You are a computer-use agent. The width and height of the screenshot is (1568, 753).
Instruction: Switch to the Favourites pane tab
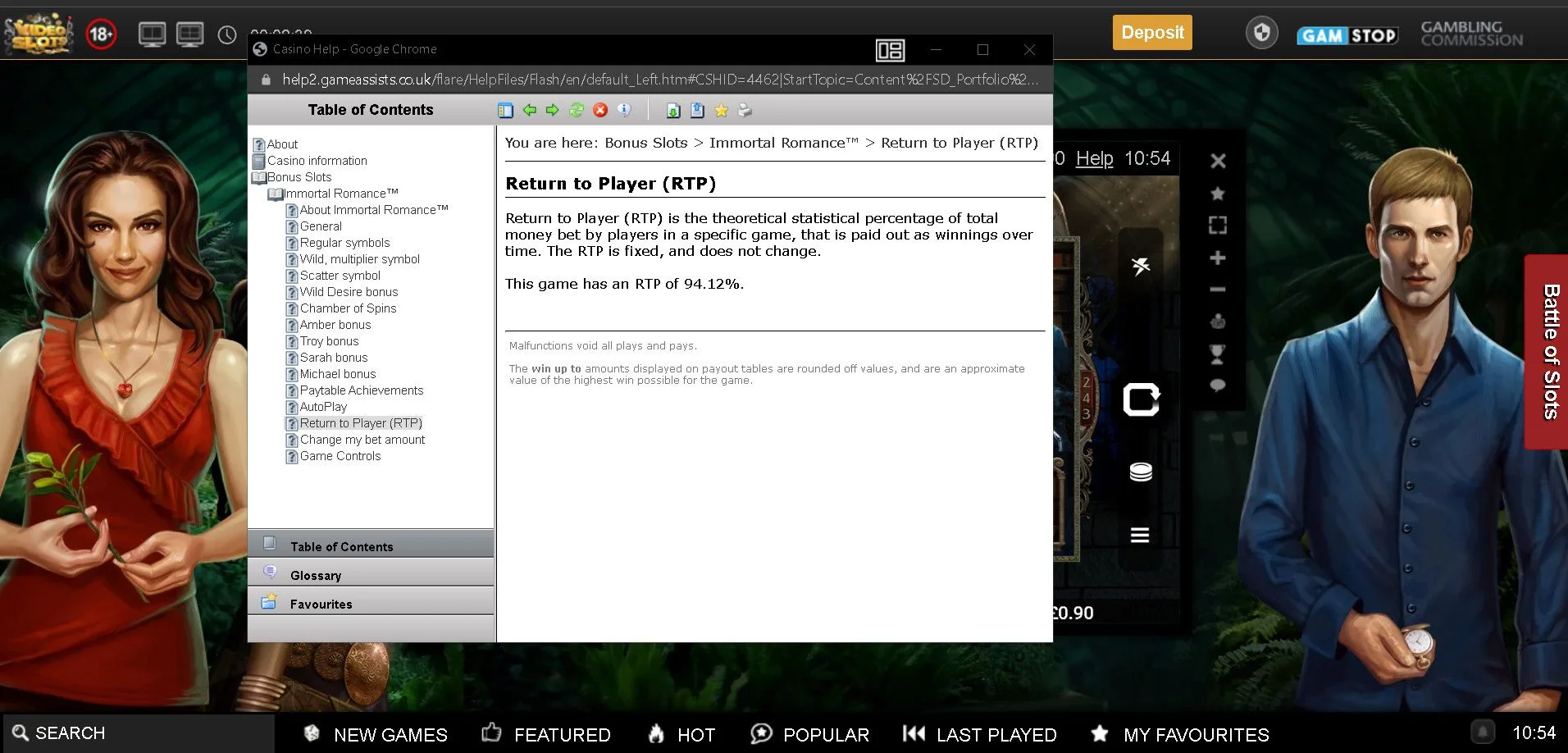(371, 602)
